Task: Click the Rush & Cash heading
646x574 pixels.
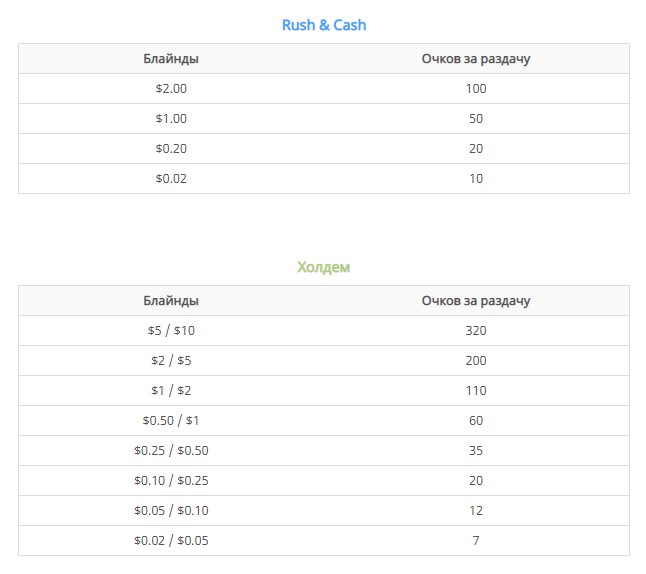Action: coord(324,25)
